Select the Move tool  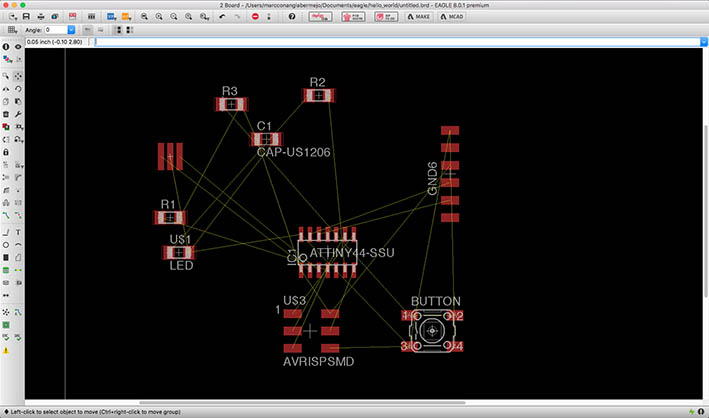pyautogui.click(x=18, y=76)
